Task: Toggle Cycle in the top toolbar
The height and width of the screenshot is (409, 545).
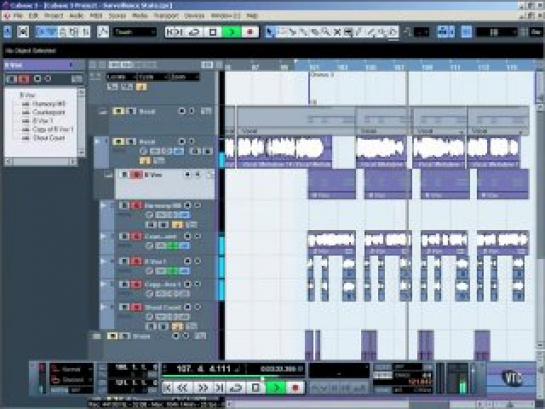Action: tap(195, 32)
